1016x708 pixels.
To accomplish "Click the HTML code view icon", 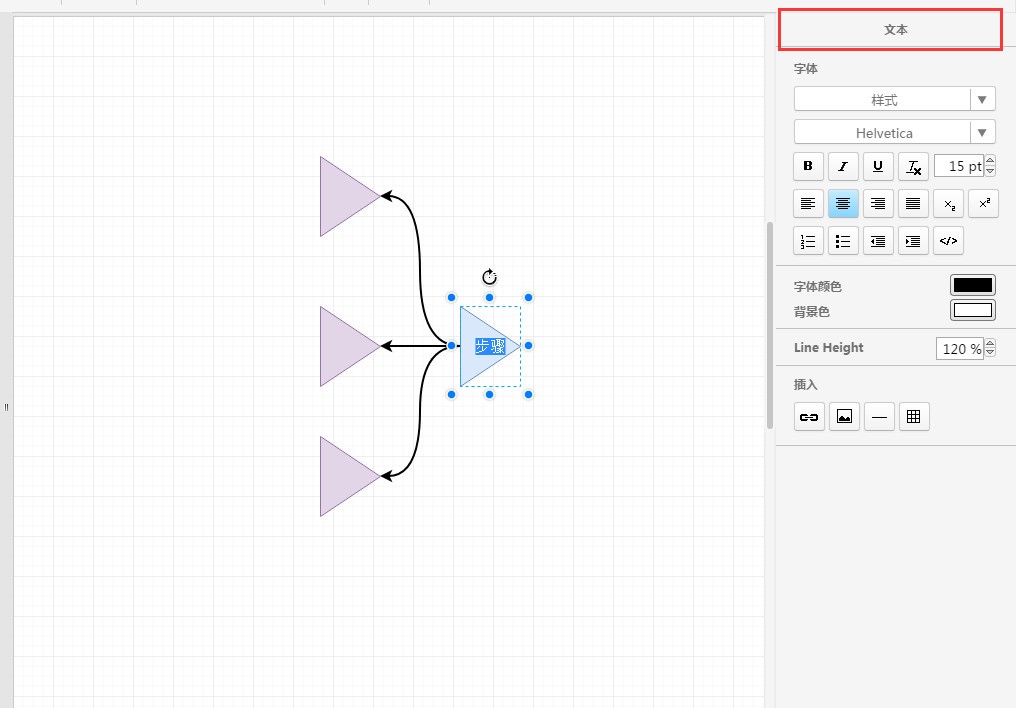I will coord(949,241).
